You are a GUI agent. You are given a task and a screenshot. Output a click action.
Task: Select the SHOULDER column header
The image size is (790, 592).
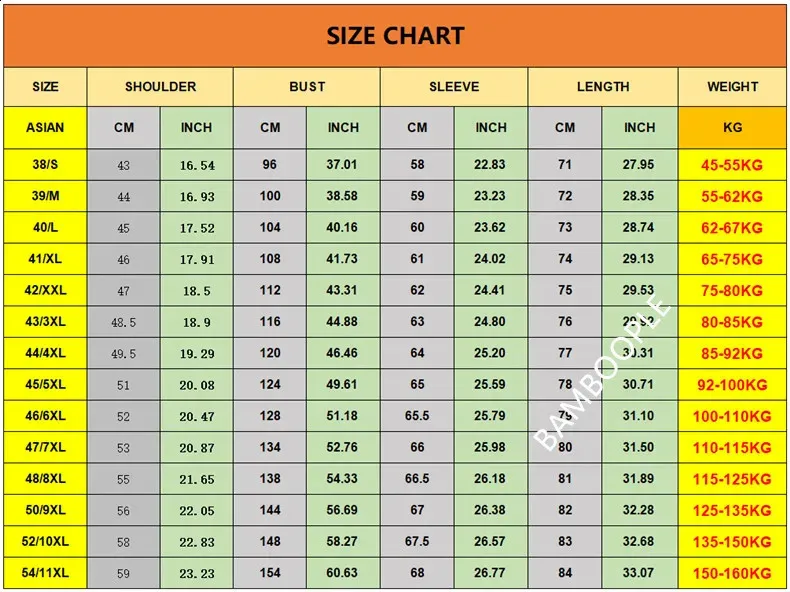[x=160, y=87]
